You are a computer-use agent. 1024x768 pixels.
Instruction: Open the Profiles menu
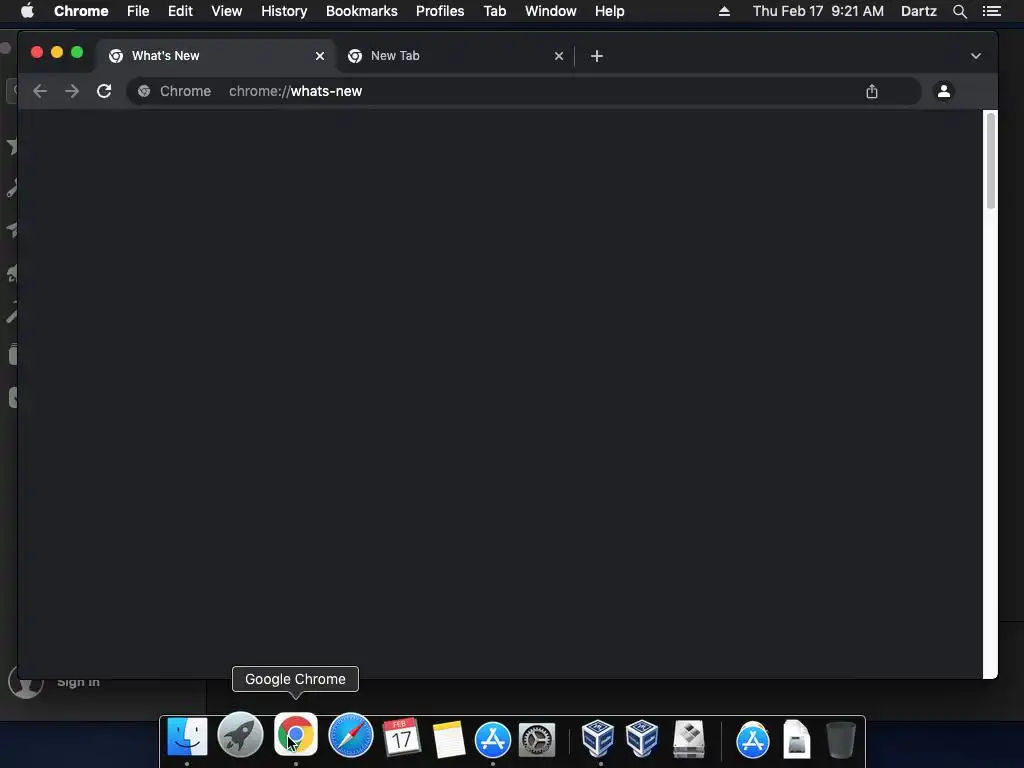click(440, 11)
